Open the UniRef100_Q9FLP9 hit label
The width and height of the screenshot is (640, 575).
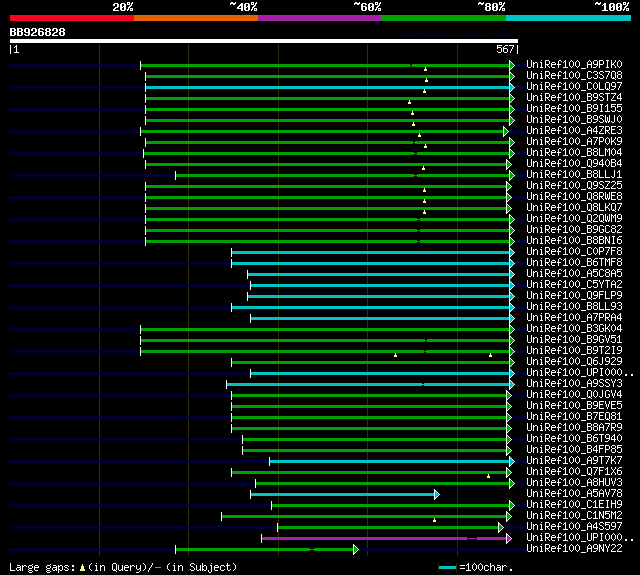point(574,296)
